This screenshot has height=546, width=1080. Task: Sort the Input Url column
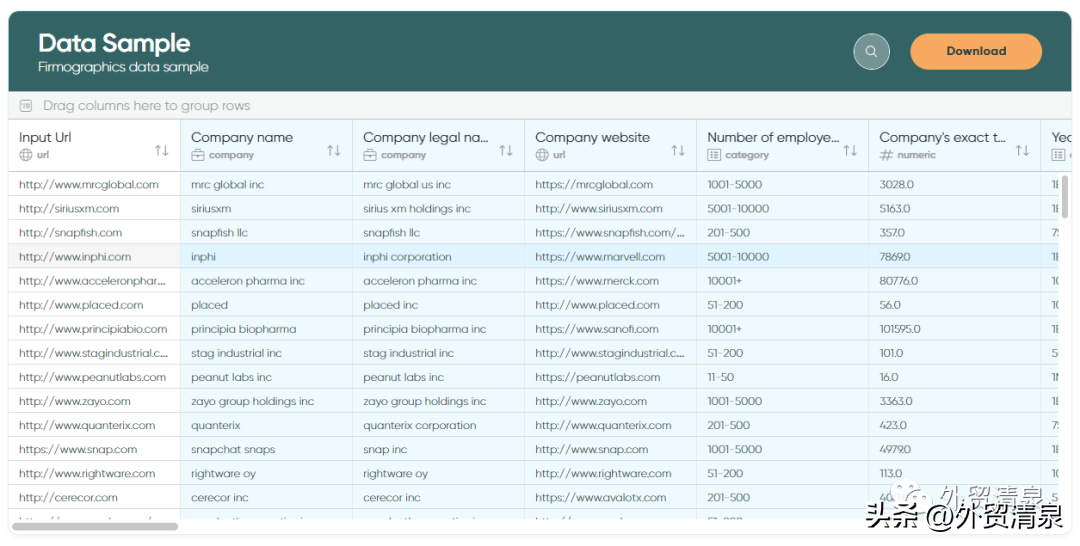click(162, 150)
